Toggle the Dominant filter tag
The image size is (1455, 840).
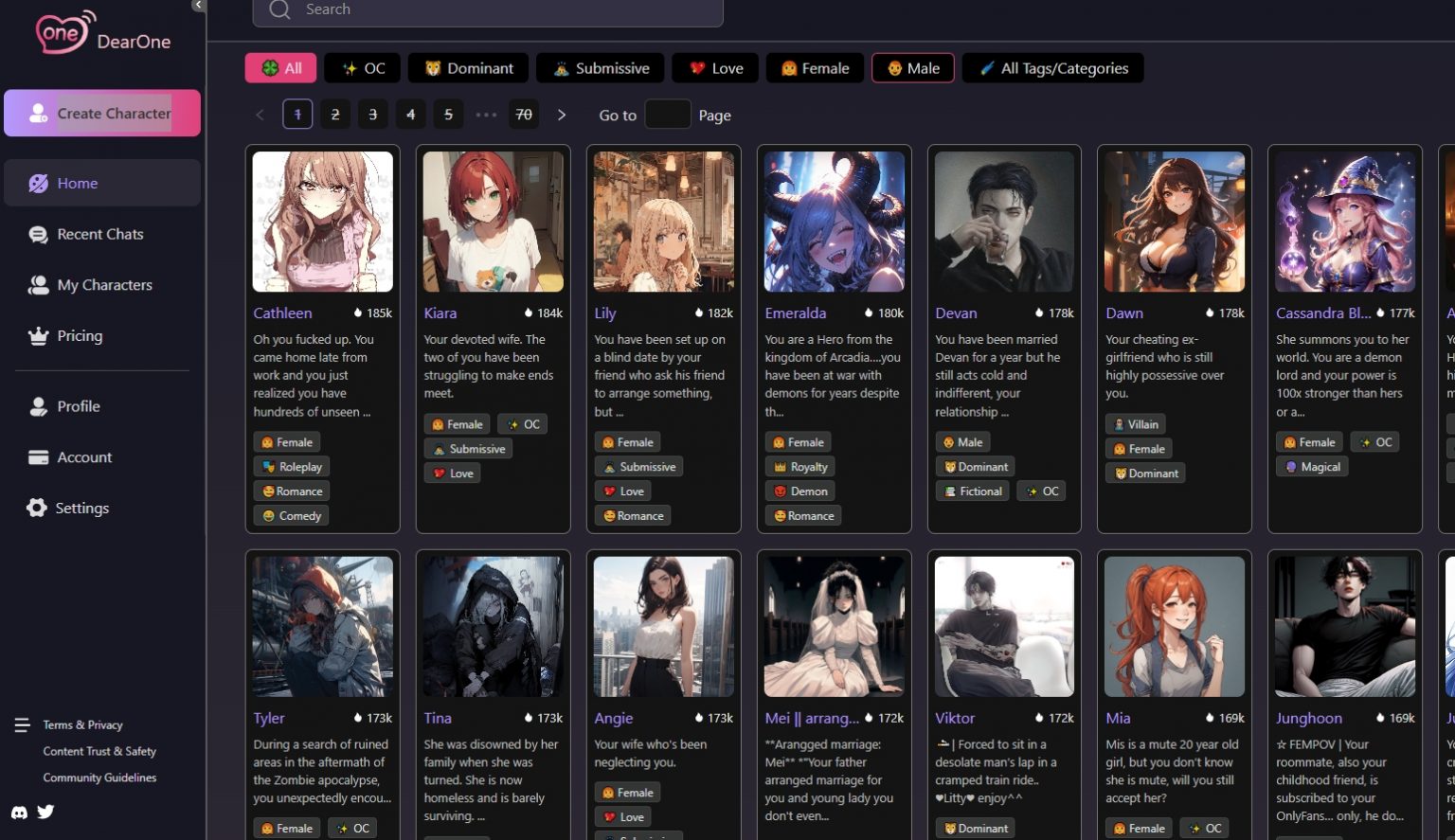coord(468,68)
